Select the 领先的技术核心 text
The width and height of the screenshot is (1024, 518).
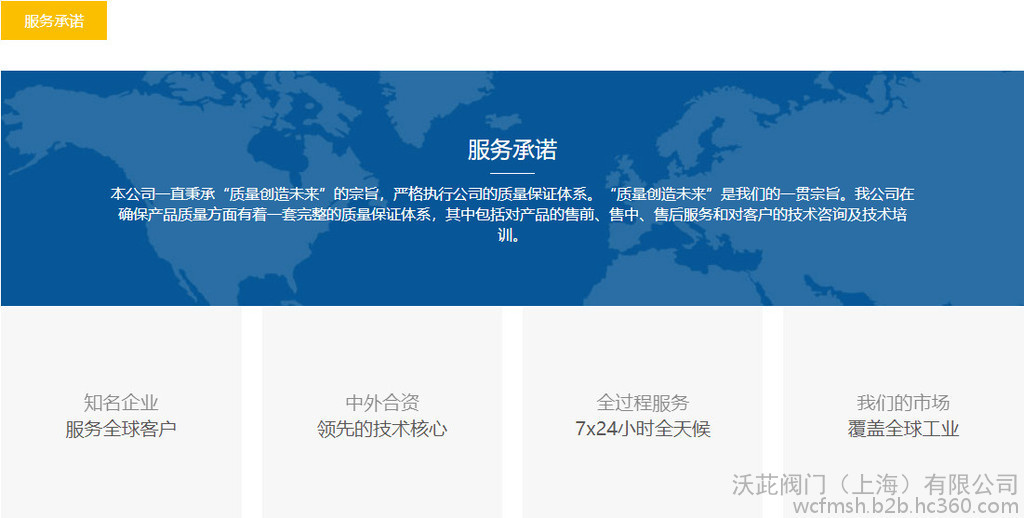382,429
